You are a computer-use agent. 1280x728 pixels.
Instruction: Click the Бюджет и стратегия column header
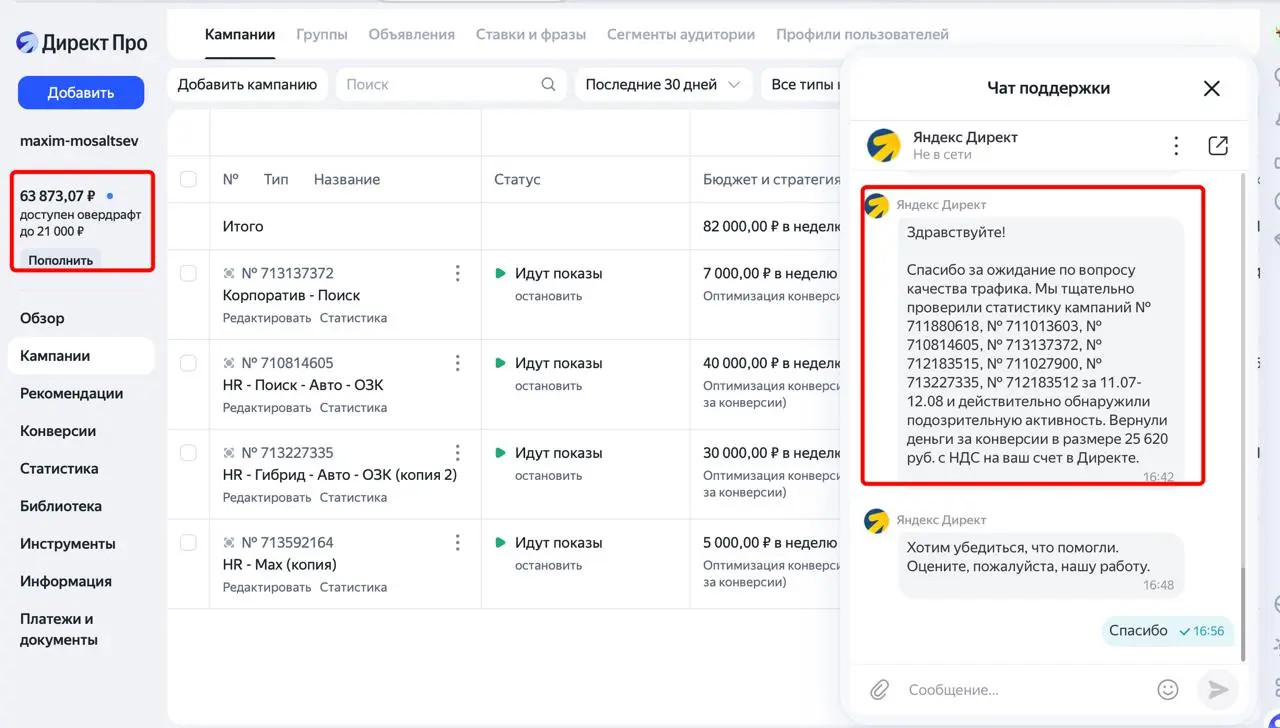click(x=772, y=179)
